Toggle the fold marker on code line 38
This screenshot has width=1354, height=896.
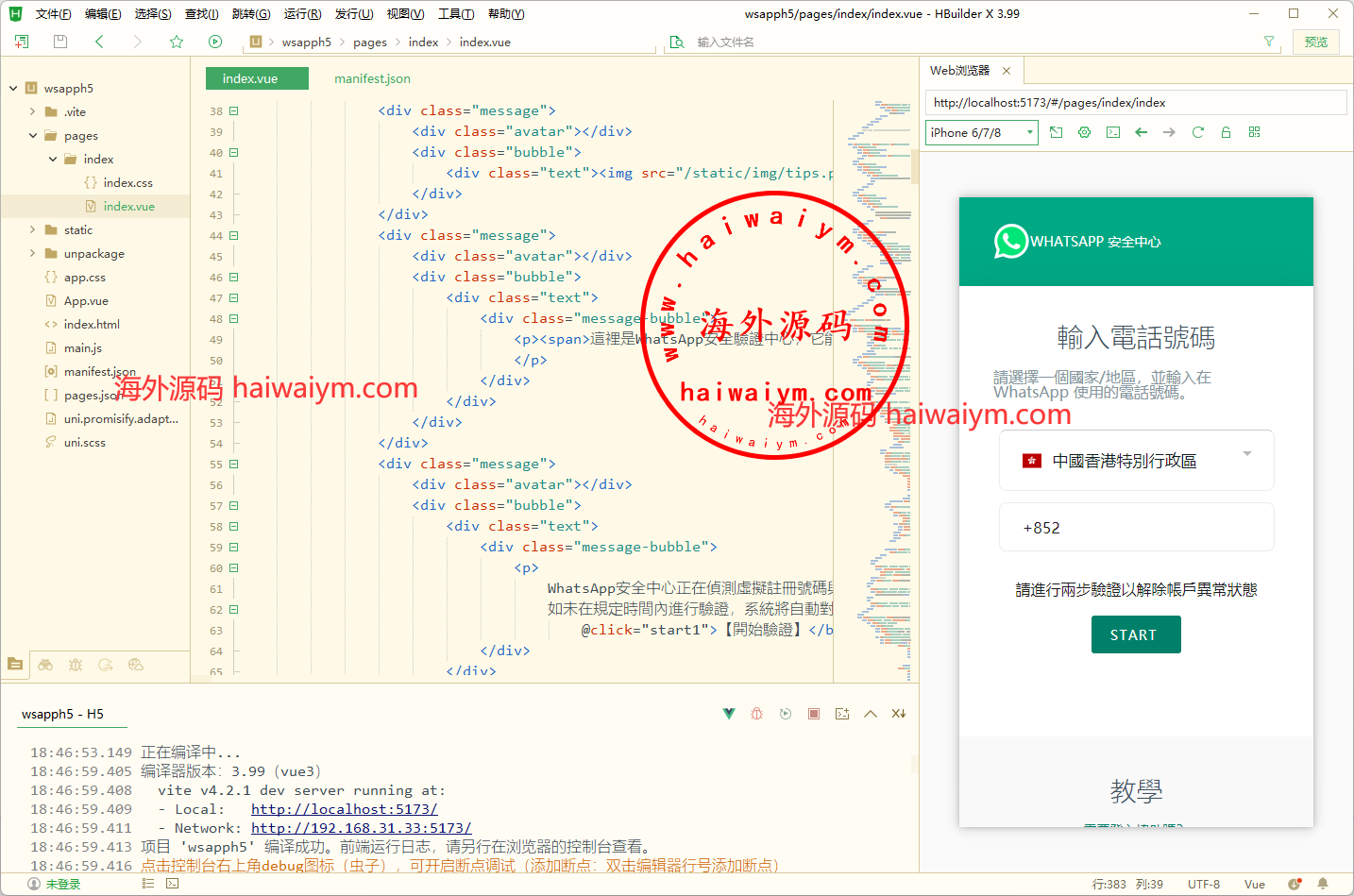[x=233, y=110]
